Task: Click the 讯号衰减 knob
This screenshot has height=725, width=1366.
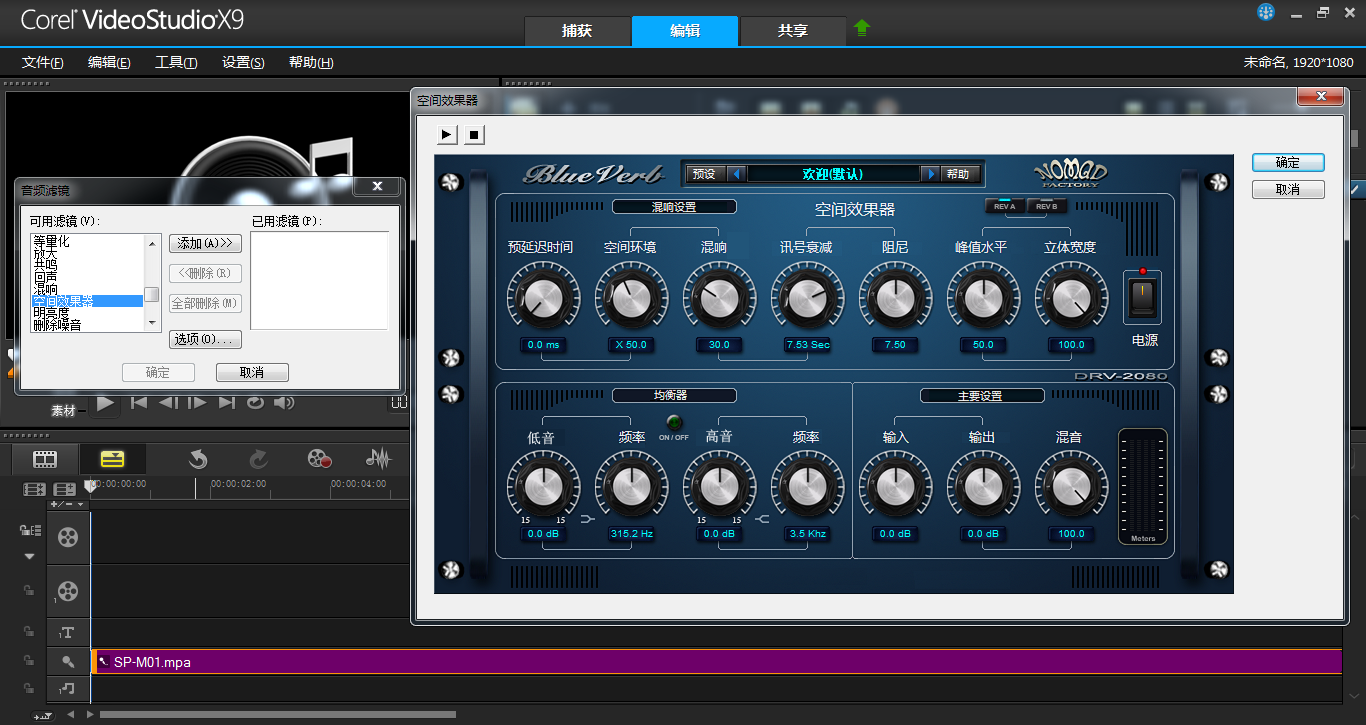Action: [806, 297]
